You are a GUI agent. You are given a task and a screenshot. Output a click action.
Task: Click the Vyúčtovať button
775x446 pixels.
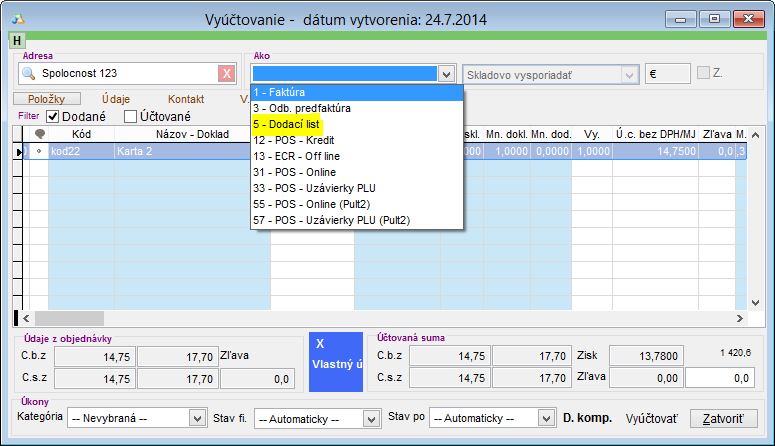651,417
